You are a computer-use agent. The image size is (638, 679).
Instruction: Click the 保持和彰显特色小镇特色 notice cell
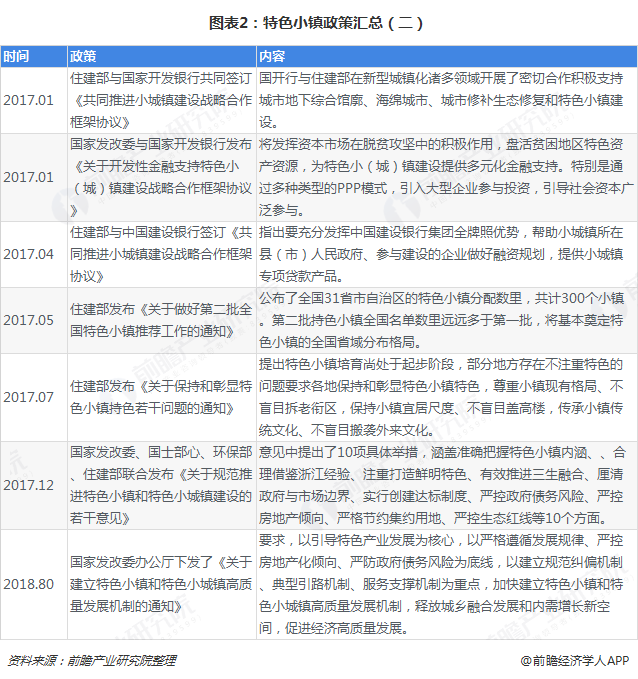tap(160, 396)
